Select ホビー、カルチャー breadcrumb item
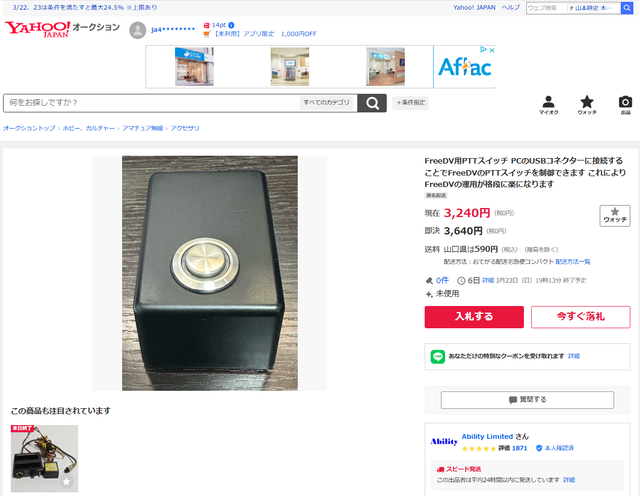 coord(89,128)
